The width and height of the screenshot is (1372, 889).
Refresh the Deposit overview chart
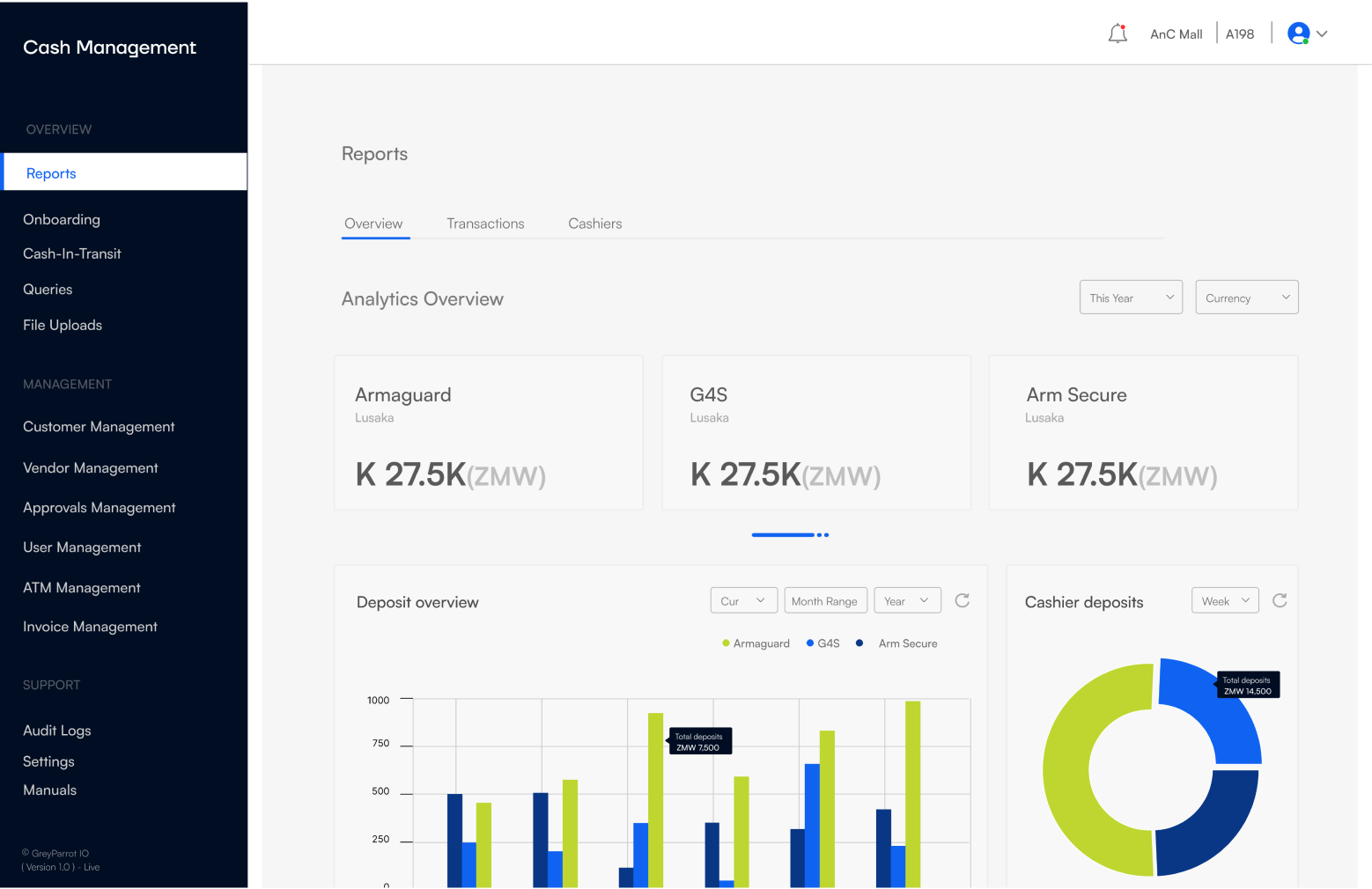[962, 600]
